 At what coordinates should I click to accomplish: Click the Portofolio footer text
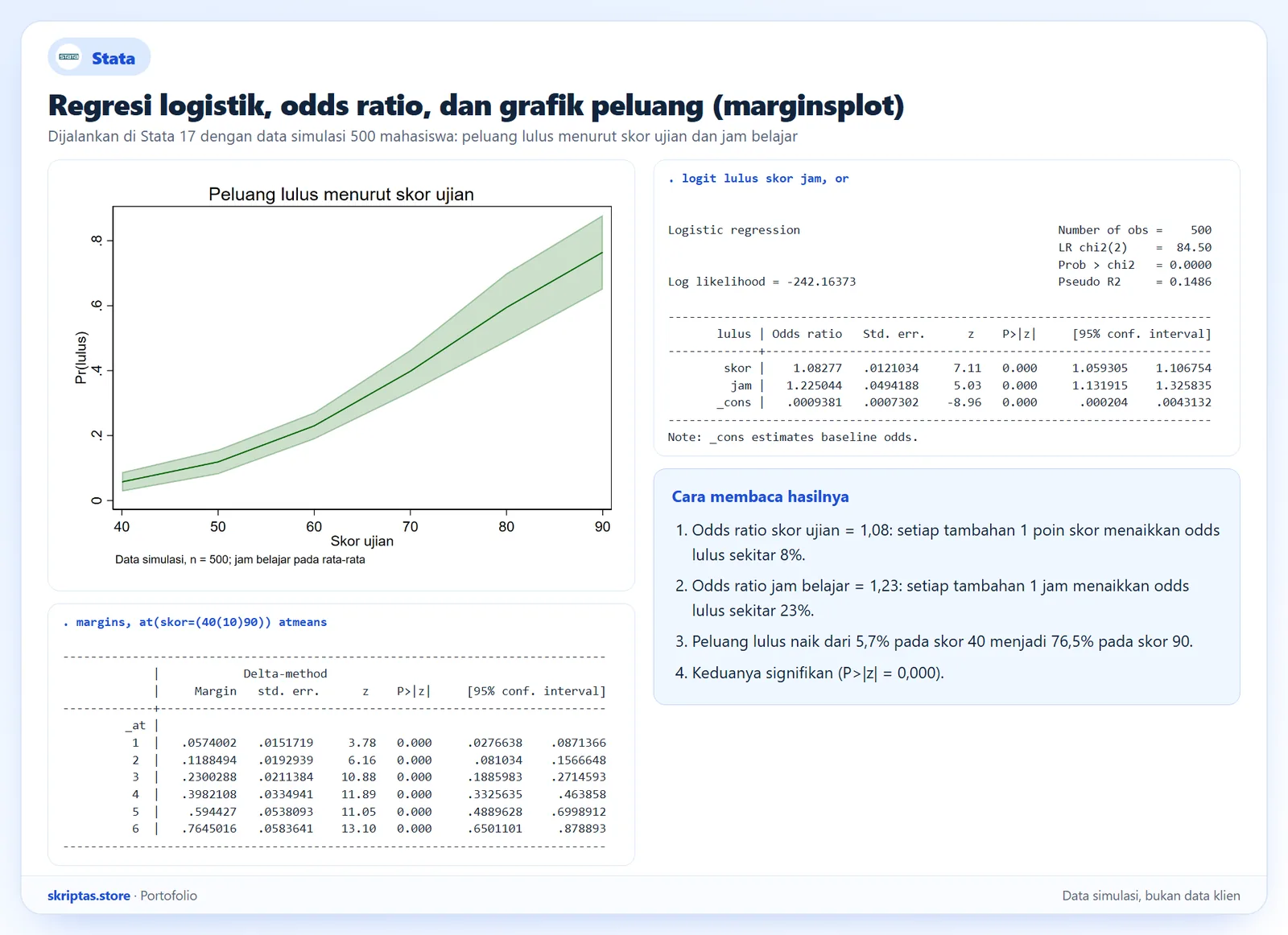tap(168, 896)
